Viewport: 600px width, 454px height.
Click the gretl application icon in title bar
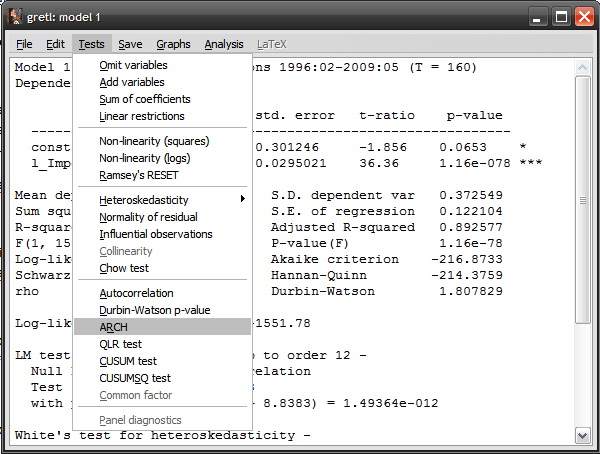(14, 17)
